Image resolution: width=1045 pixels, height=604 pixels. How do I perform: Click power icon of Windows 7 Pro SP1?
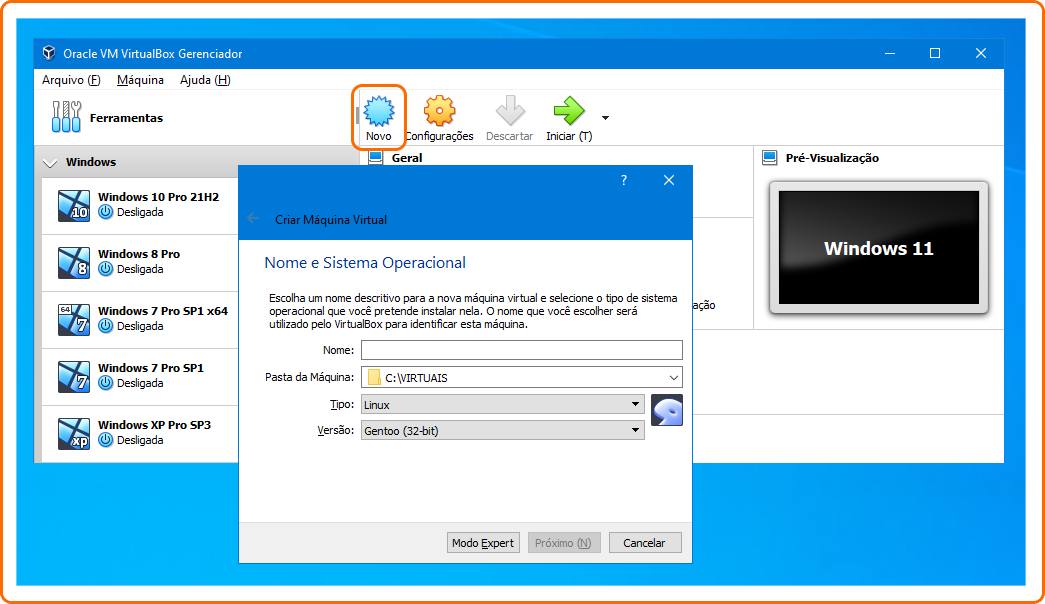click(x=105, y=383)
